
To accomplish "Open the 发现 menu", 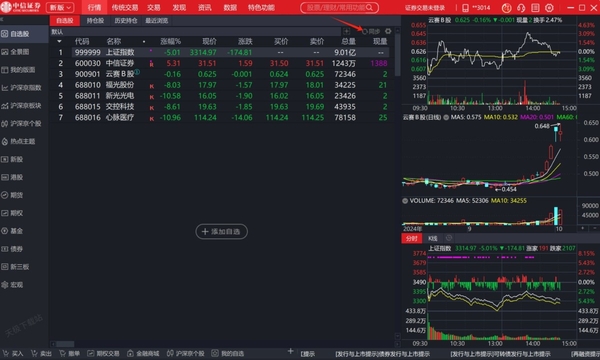I will point(179,8).
